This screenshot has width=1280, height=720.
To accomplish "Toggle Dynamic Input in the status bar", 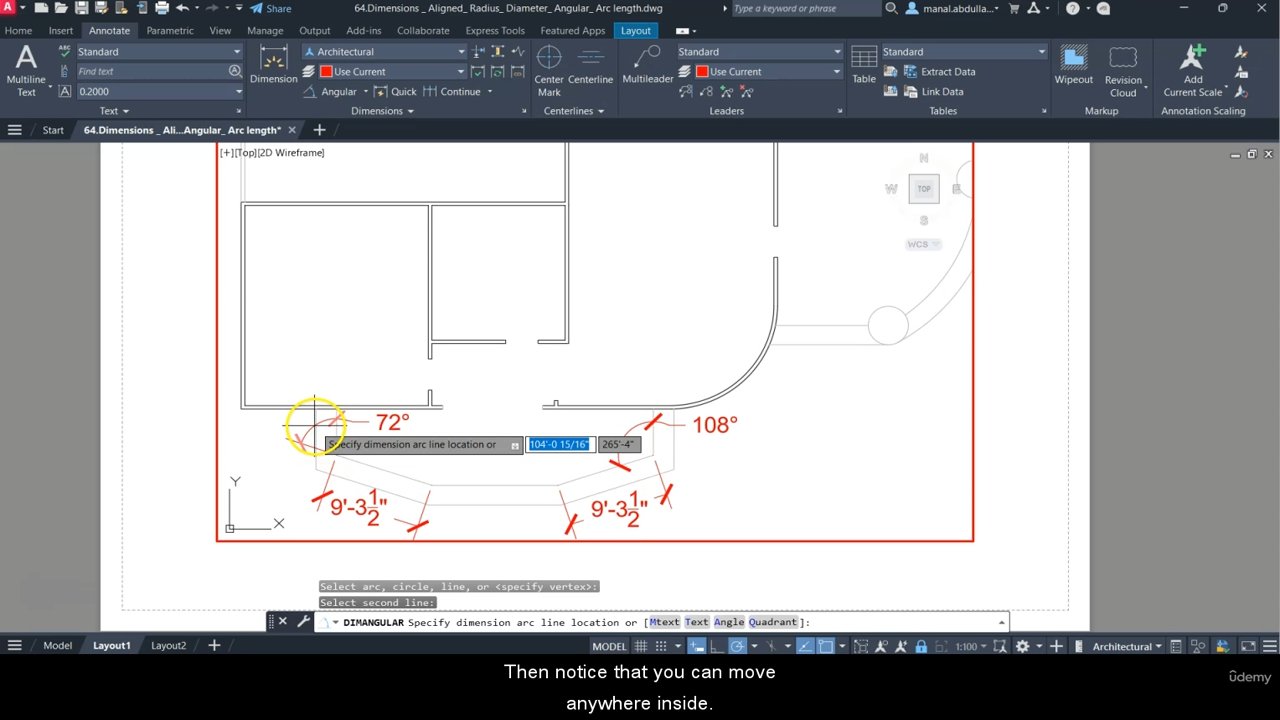I will click(697, 646).
